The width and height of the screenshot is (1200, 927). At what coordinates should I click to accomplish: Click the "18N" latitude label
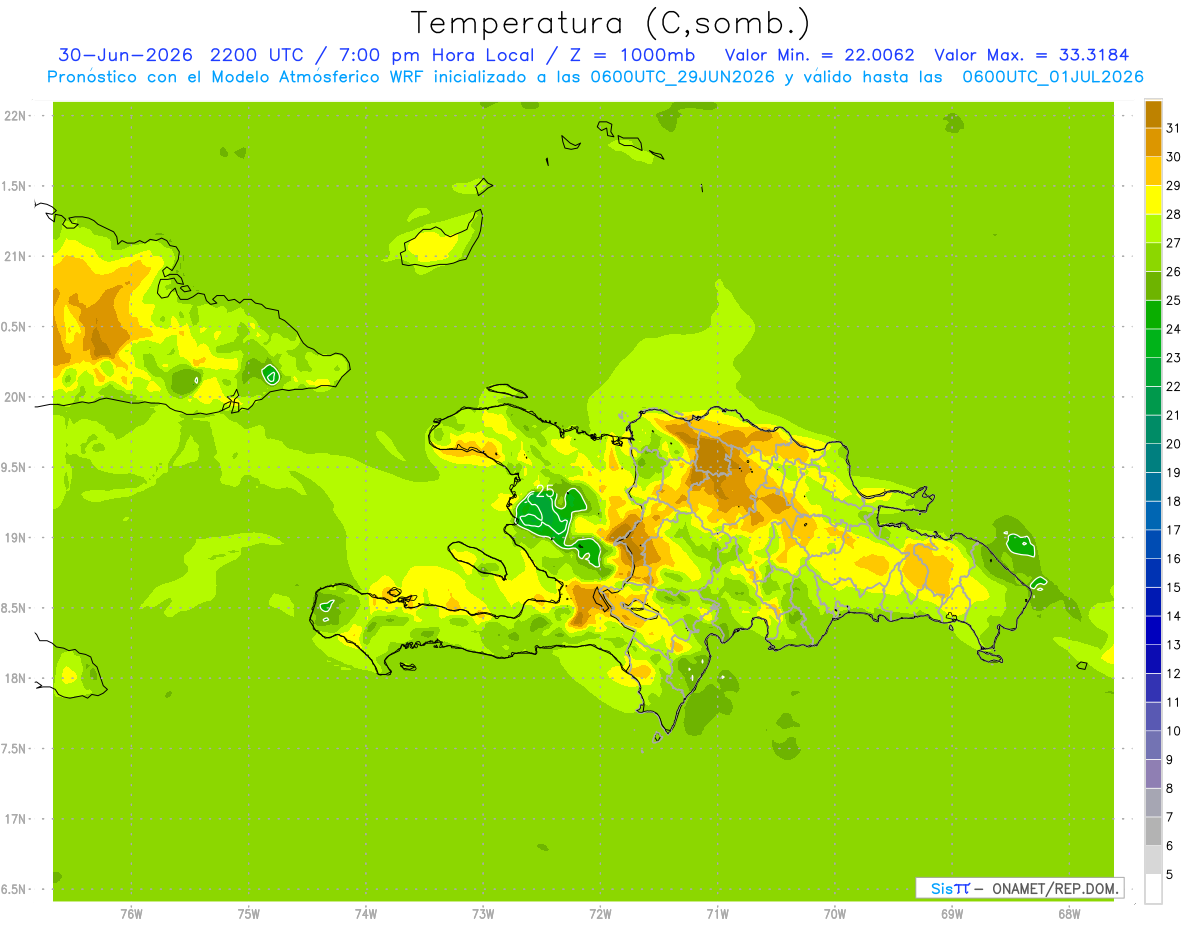coord(14,678)
